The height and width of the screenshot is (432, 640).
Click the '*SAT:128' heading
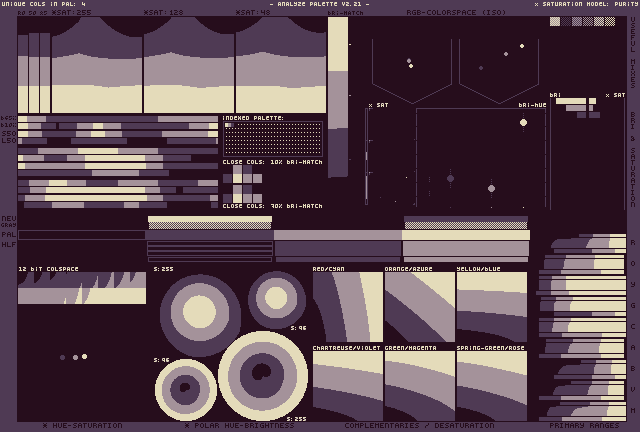163,12
